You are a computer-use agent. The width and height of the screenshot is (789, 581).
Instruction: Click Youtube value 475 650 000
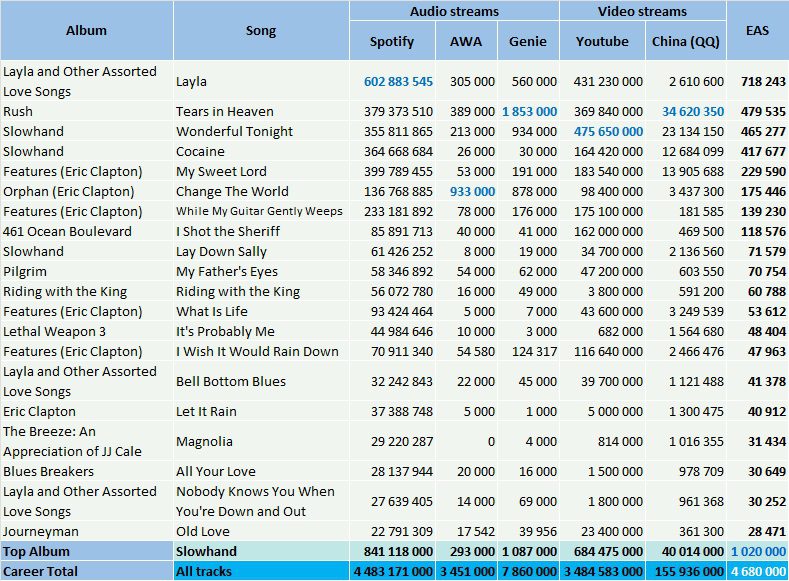608,131
